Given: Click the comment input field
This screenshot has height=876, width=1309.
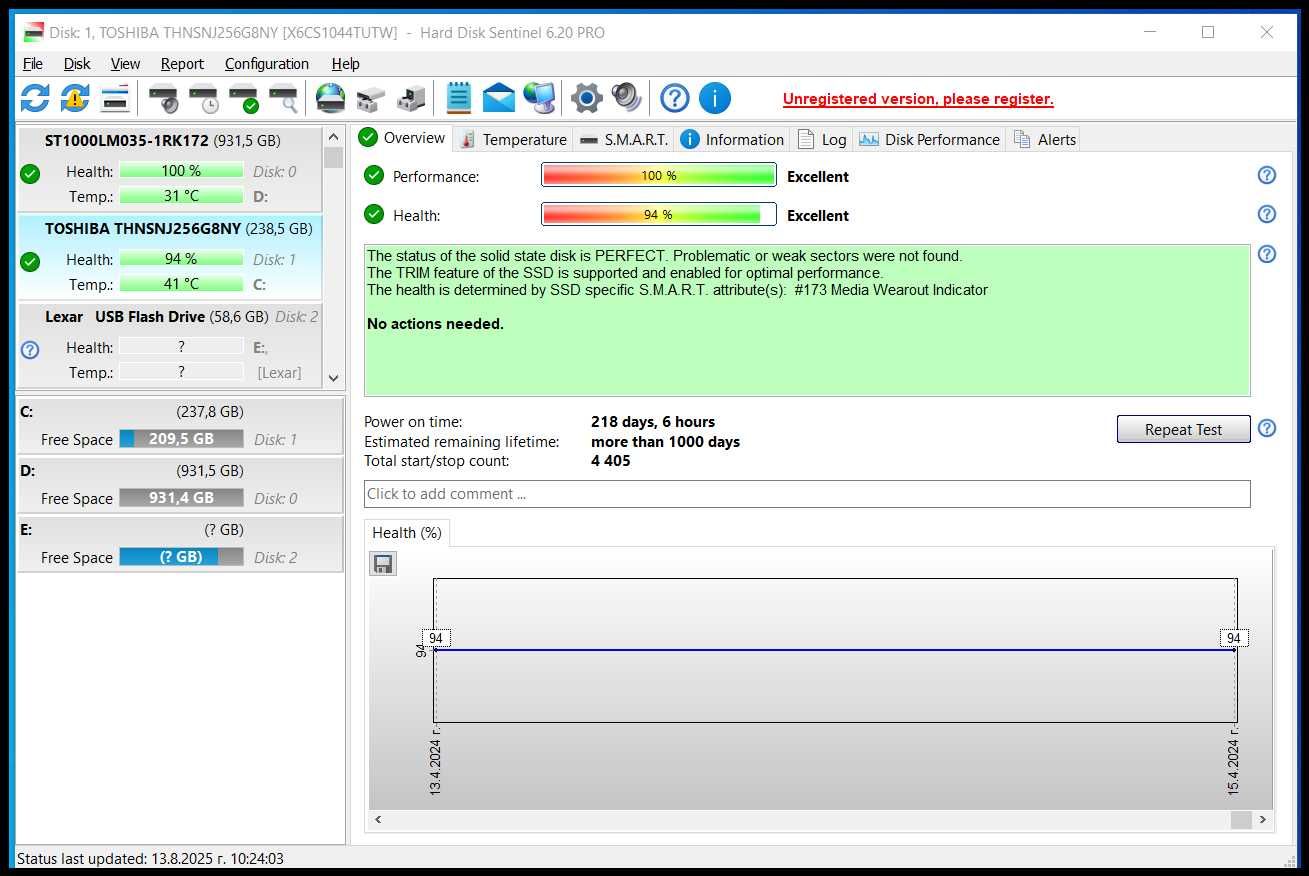Looking at the screenshot, I should 807,493.
